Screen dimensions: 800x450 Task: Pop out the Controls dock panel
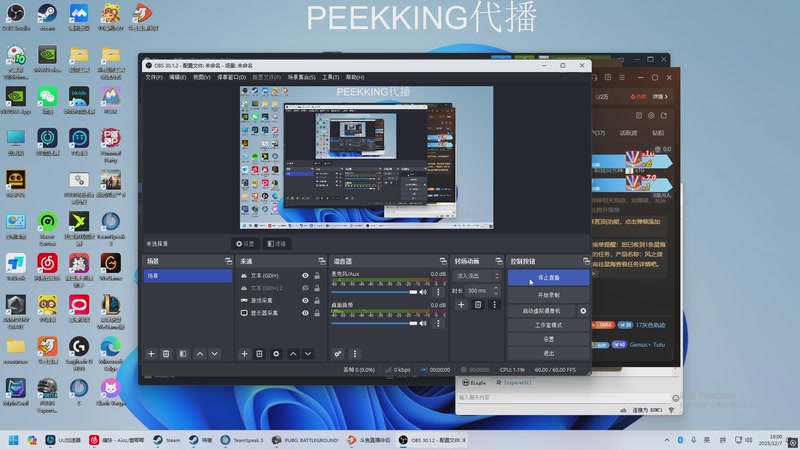click(586, 261)
